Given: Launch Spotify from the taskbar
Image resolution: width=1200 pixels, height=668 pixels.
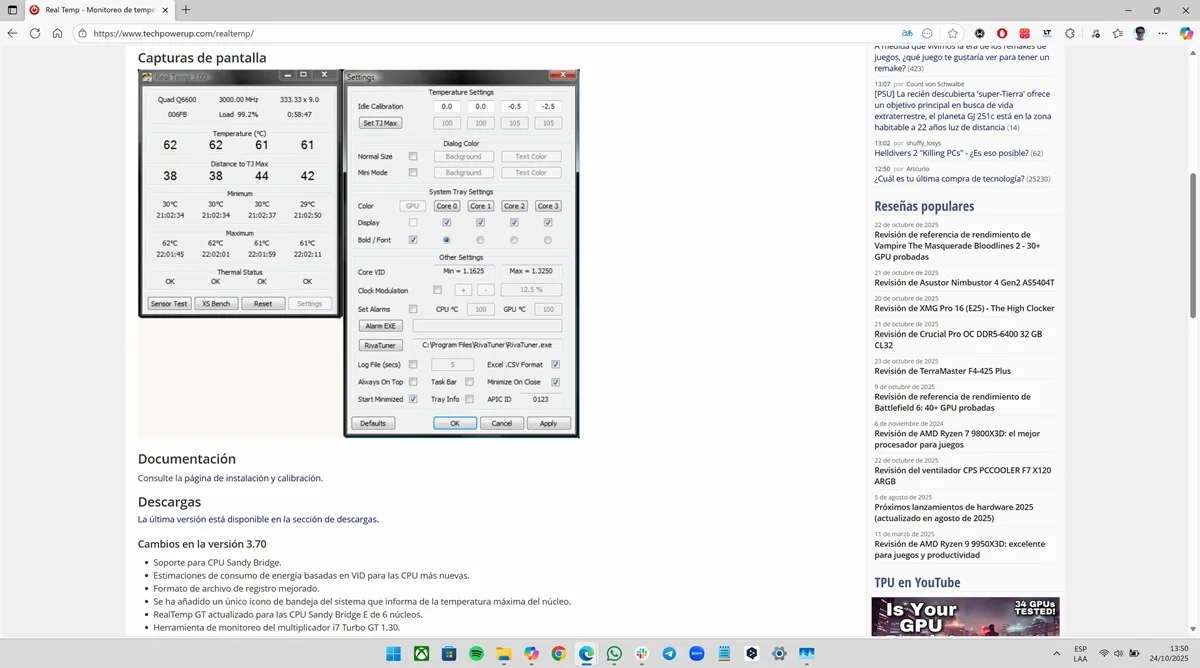Looking at the screenshot, I should point(477,653).
